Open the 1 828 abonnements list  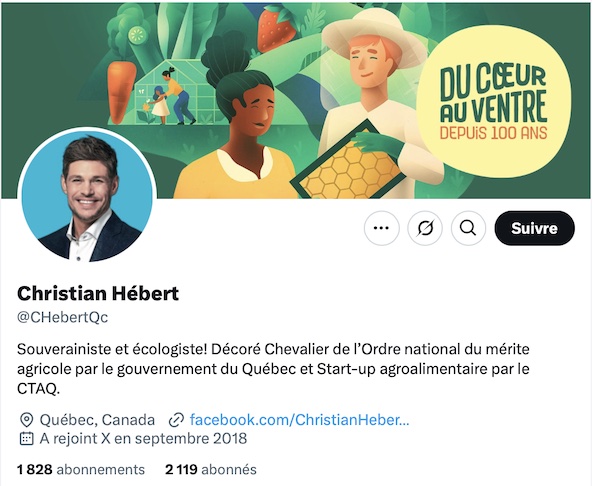pos(81,469)
